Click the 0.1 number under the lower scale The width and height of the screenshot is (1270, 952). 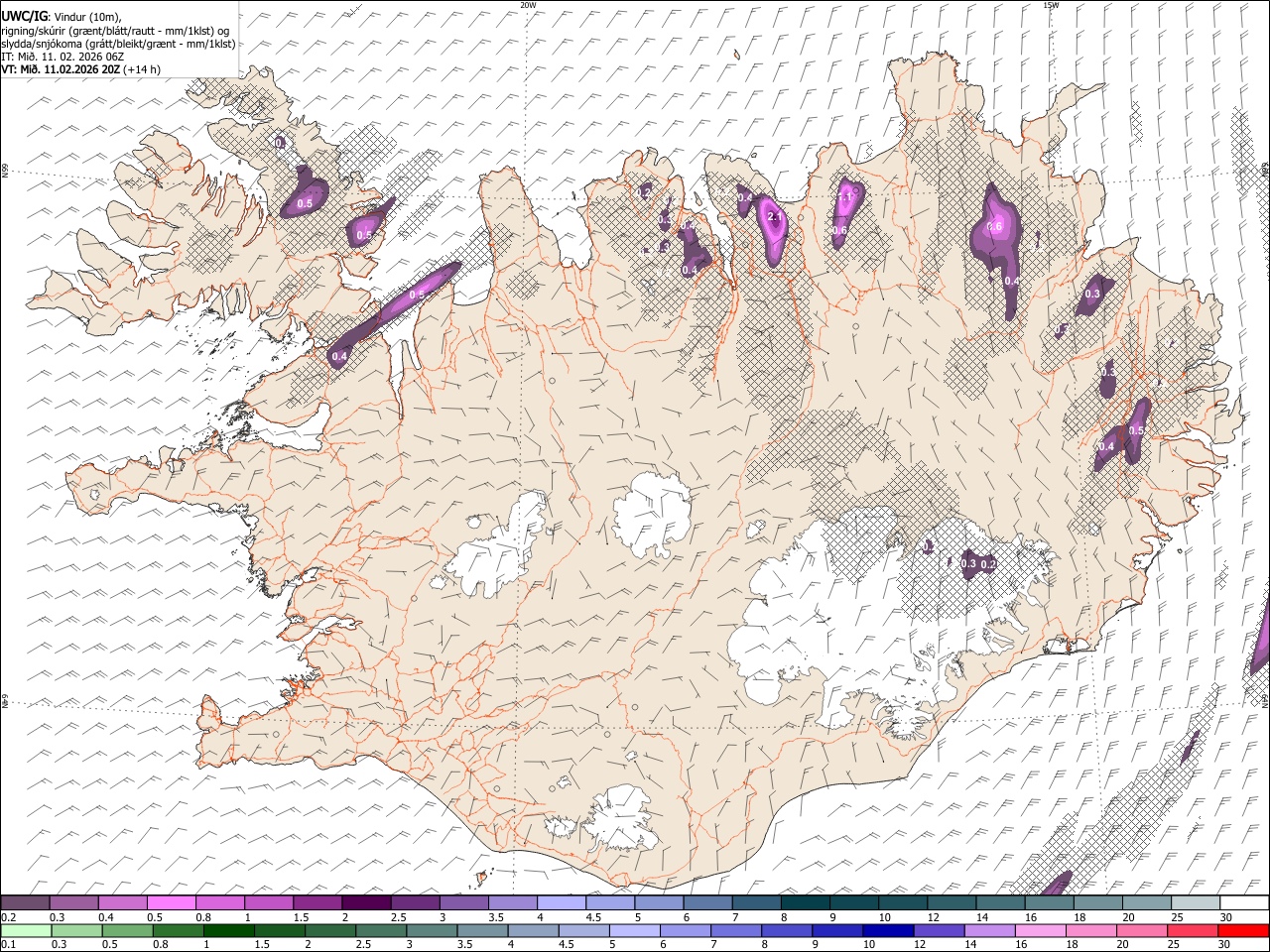pyautogui.click(x=7, y=944)
